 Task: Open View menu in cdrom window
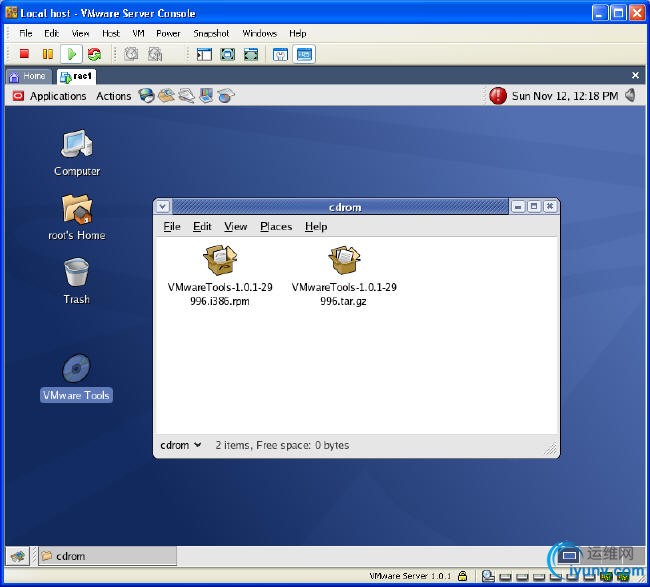235,226
